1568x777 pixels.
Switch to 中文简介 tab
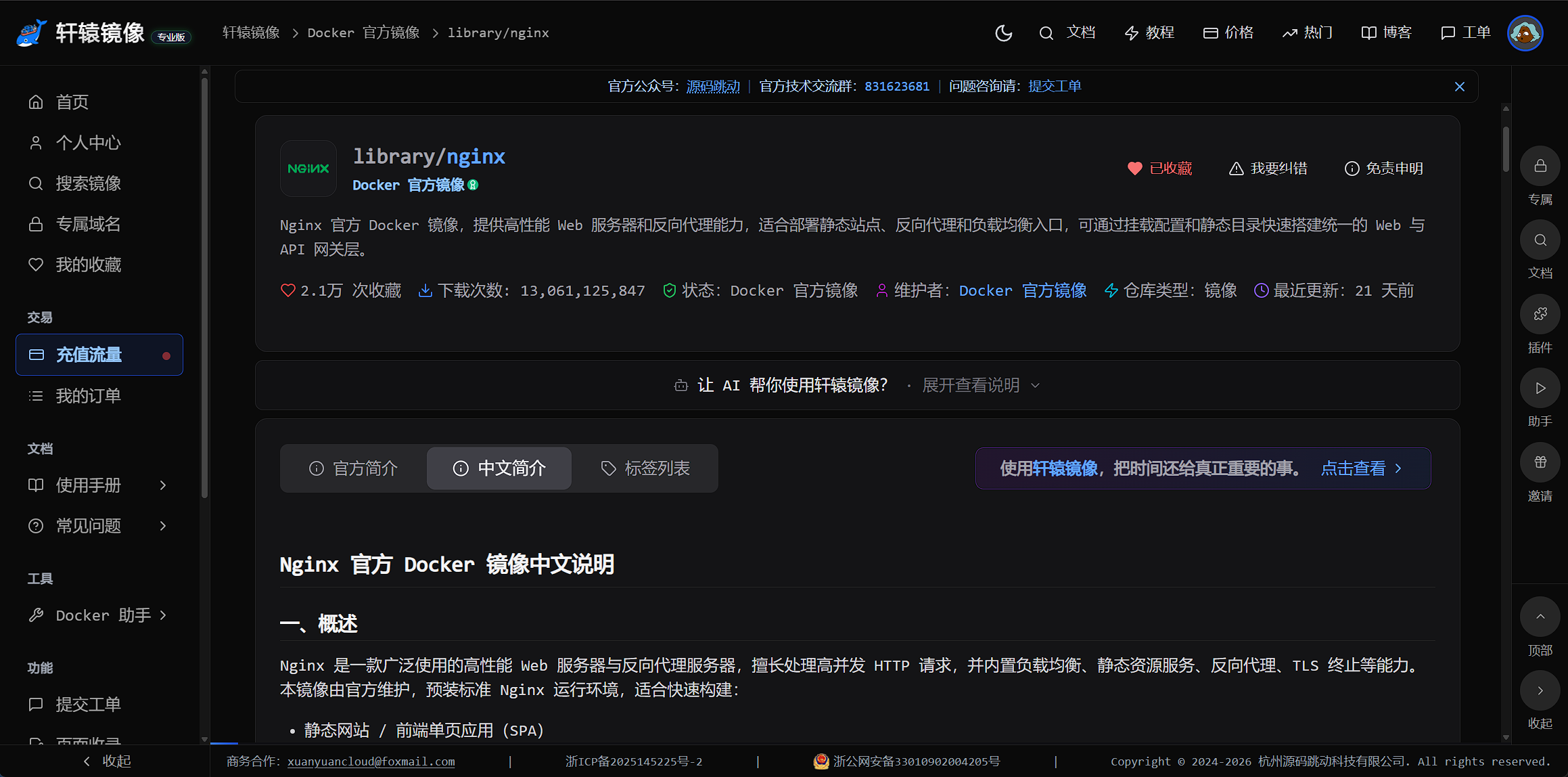[x=499, y=468]
